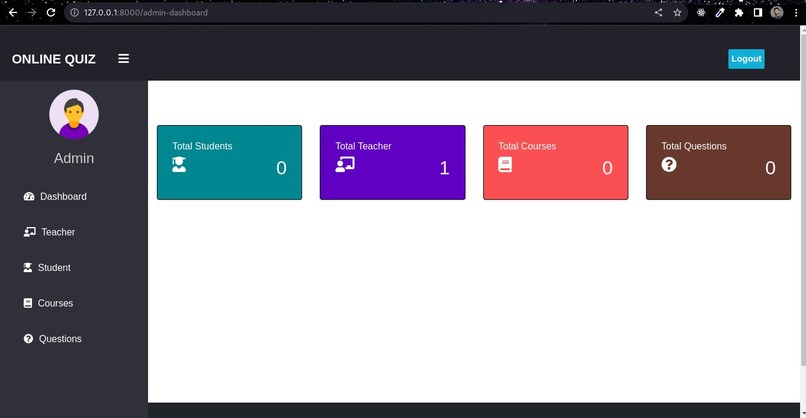Click the Questions help icon in sidebar
Image resolution: width=806 pixels, height=418 pixels.
(x=28, y=339)
